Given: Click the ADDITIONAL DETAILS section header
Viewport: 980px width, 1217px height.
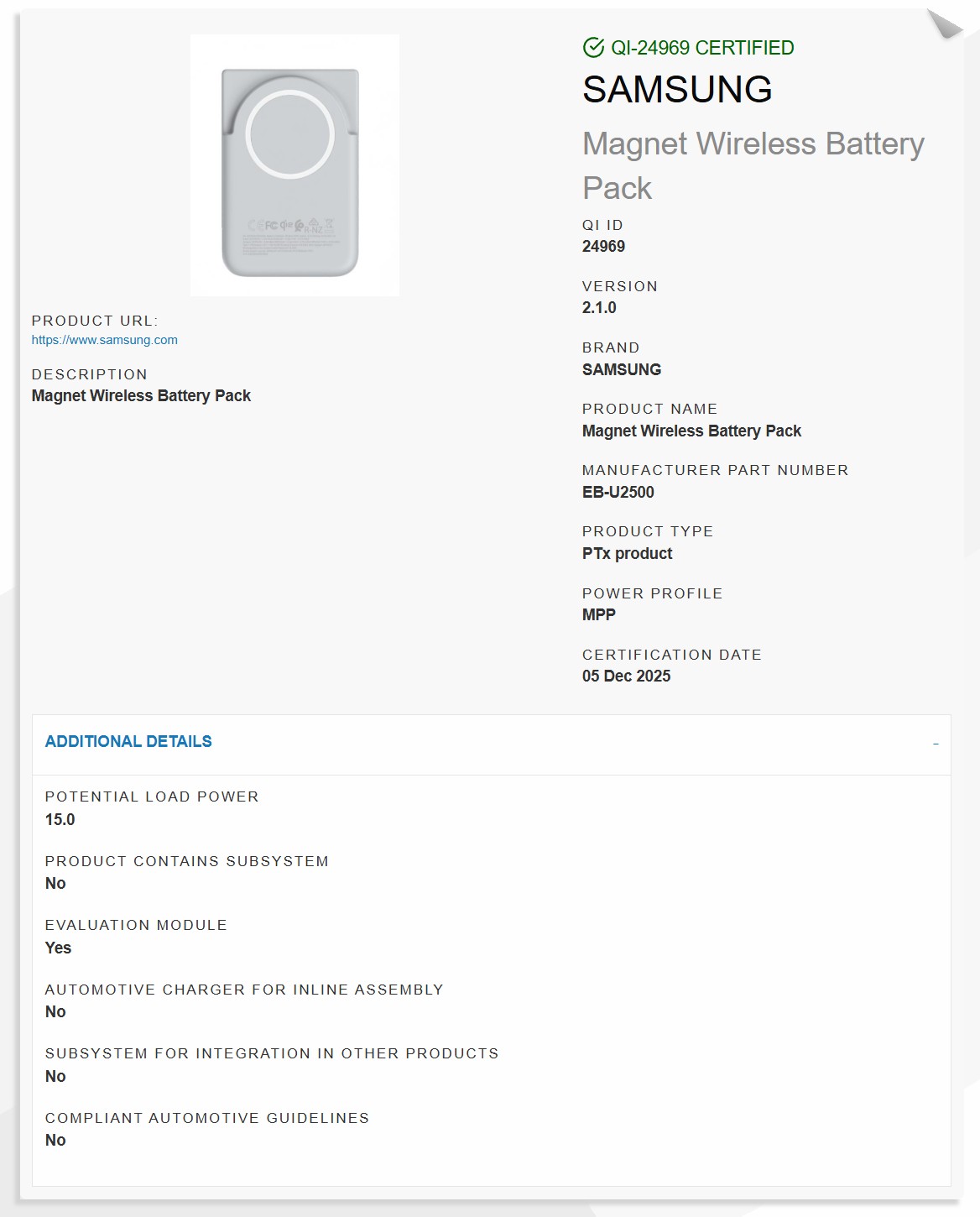Looking at the screenshot, I should pyautogui.click(x=128, y=742).
